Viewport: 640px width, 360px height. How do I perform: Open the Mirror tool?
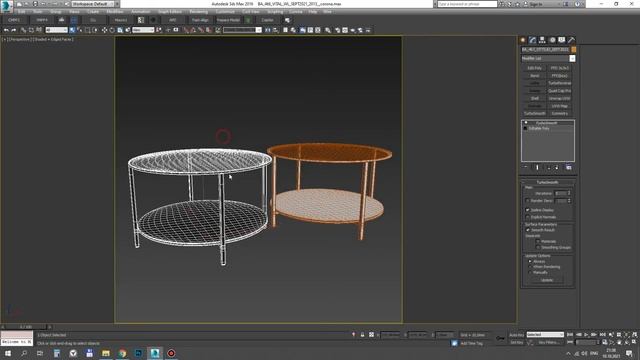pos(268,30)
